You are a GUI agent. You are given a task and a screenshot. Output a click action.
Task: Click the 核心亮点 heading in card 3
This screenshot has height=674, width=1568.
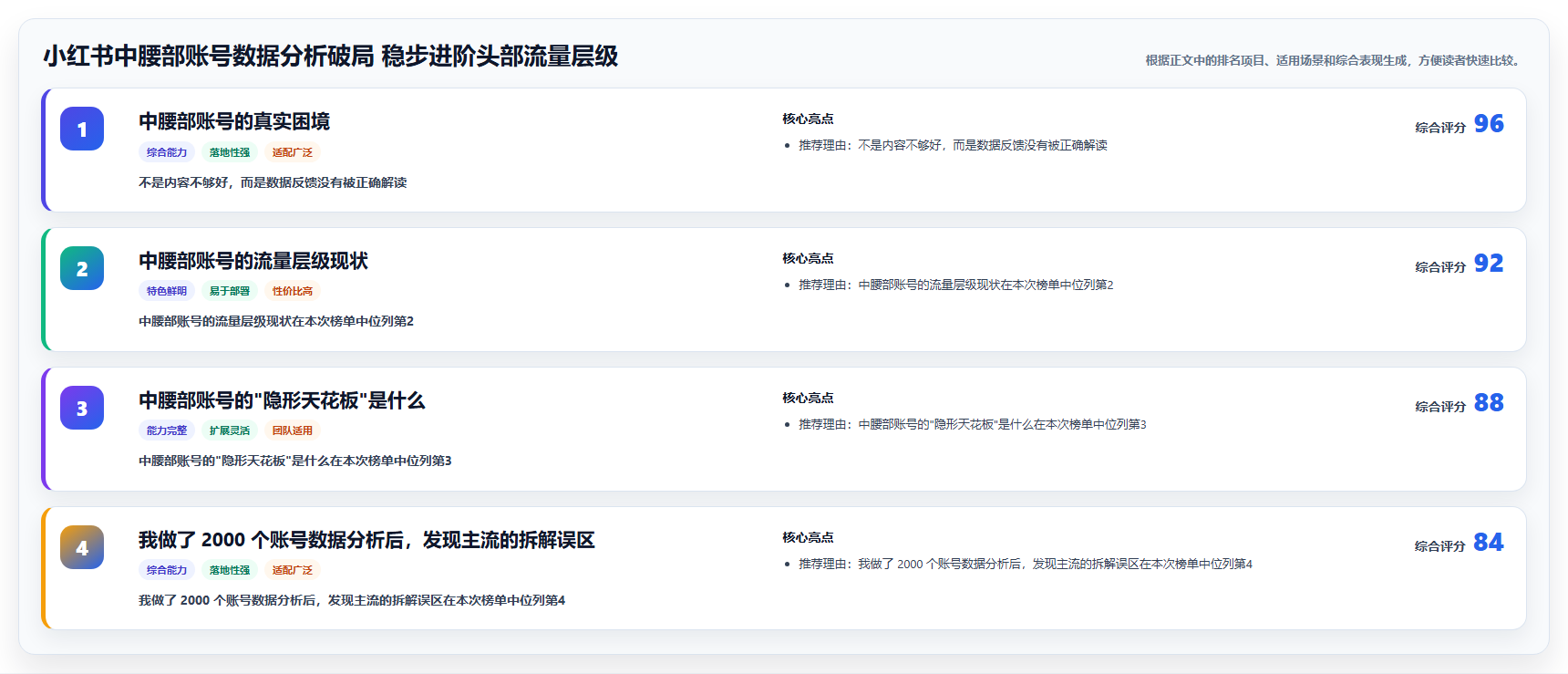[808, 398]
